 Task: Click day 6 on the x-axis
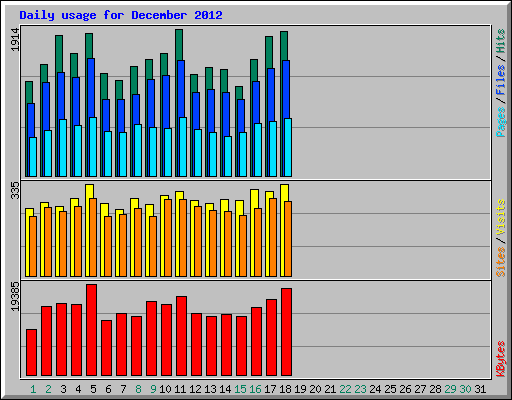(x=108, y=389)
